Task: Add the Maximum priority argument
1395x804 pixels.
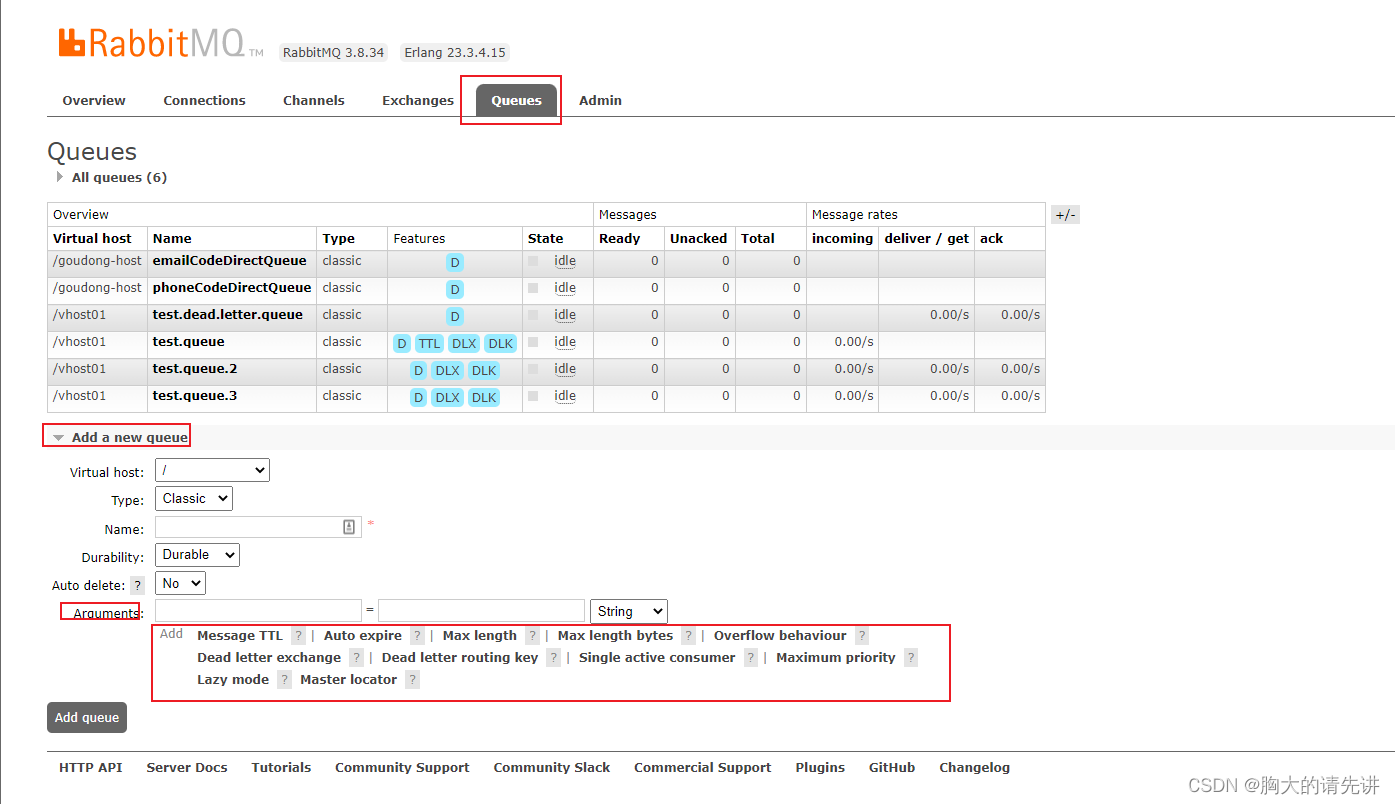Action: click(x=836, y=658)
